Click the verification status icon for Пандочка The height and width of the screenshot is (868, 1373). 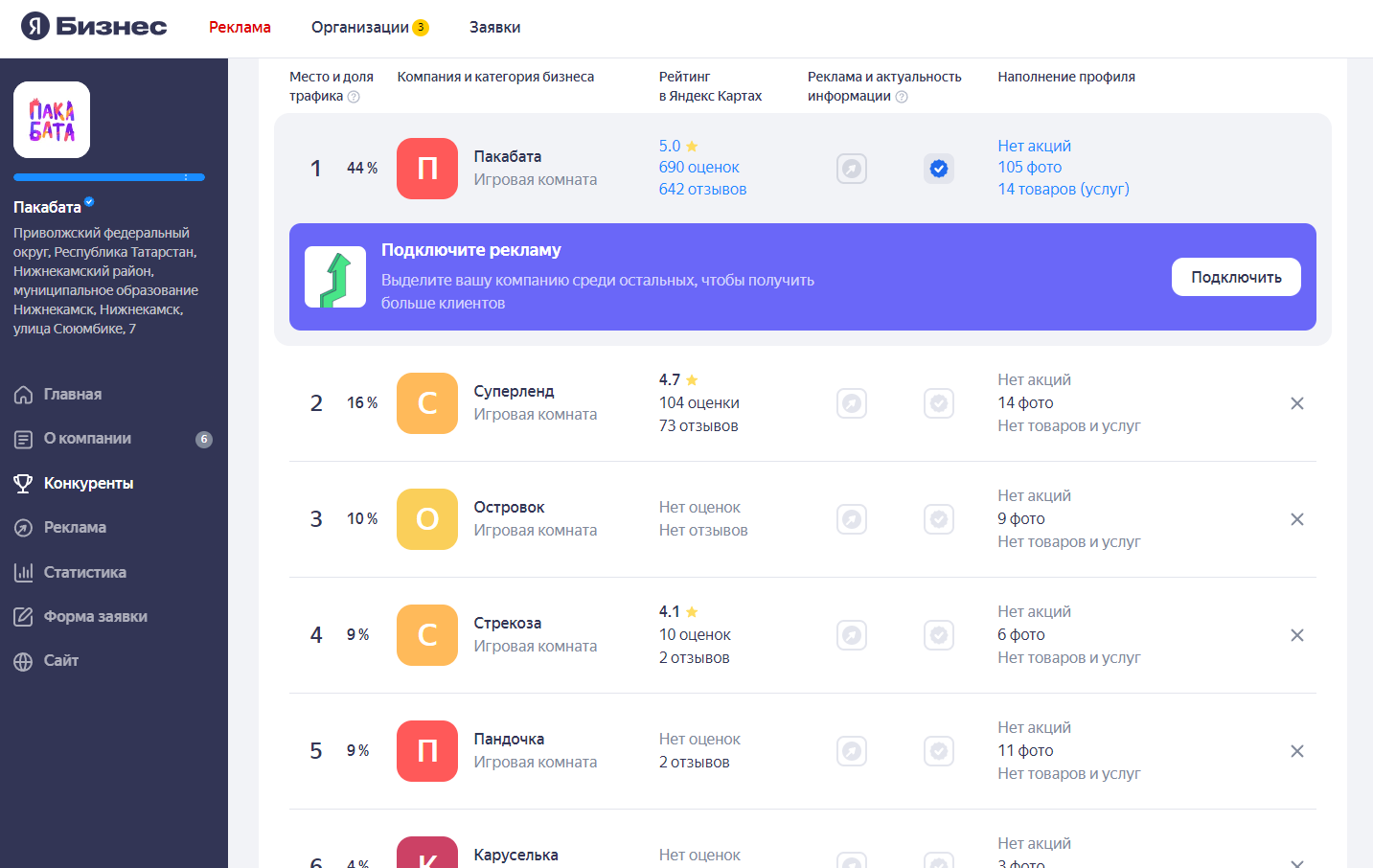pos(939,751)
